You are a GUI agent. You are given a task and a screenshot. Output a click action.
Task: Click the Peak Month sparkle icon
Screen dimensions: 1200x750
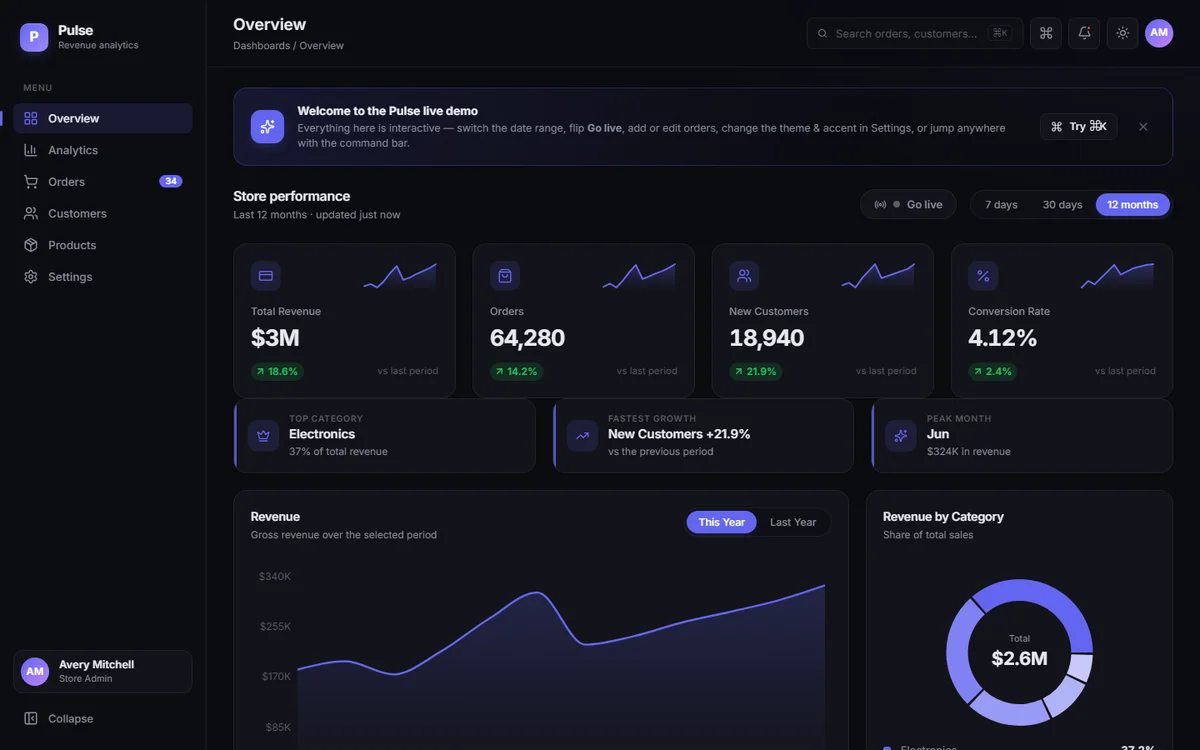click(x=901, y=436)
